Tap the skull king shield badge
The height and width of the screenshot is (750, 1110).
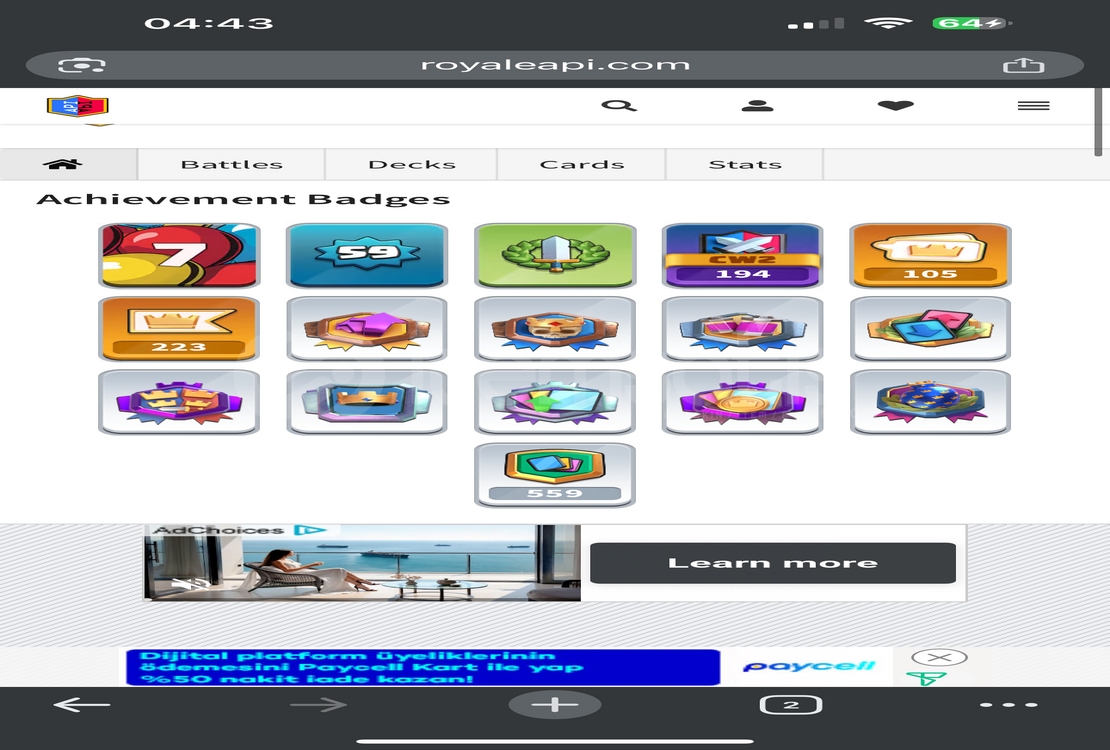coord(555,329)
